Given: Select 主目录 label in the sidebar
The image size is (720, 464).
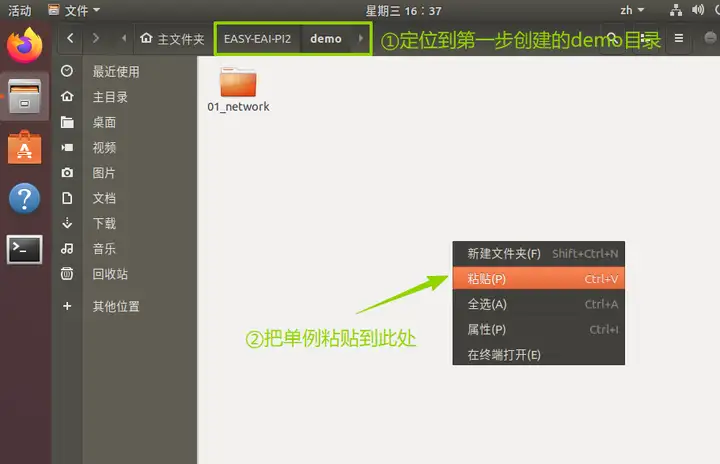Looking at the screenshot, I should [x=110, y=97].
